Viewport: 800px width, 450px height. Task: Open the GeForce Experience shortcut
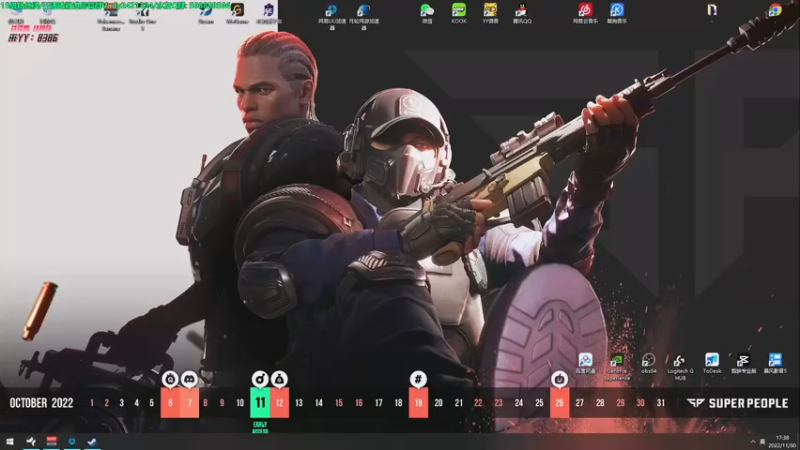pos(617,367)
